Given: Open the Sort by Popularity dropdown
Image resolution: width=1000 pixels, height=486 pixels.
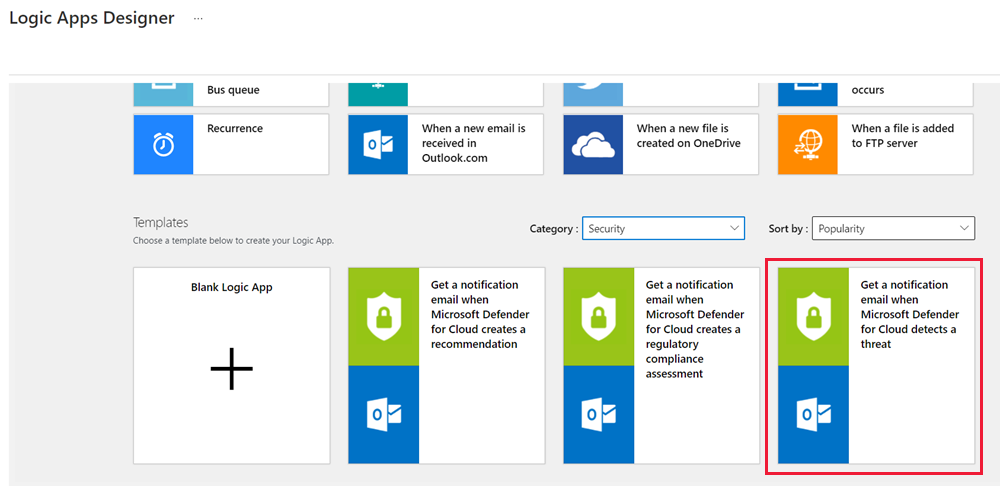Looking at the screenshot, I should (x=893, y=229).
